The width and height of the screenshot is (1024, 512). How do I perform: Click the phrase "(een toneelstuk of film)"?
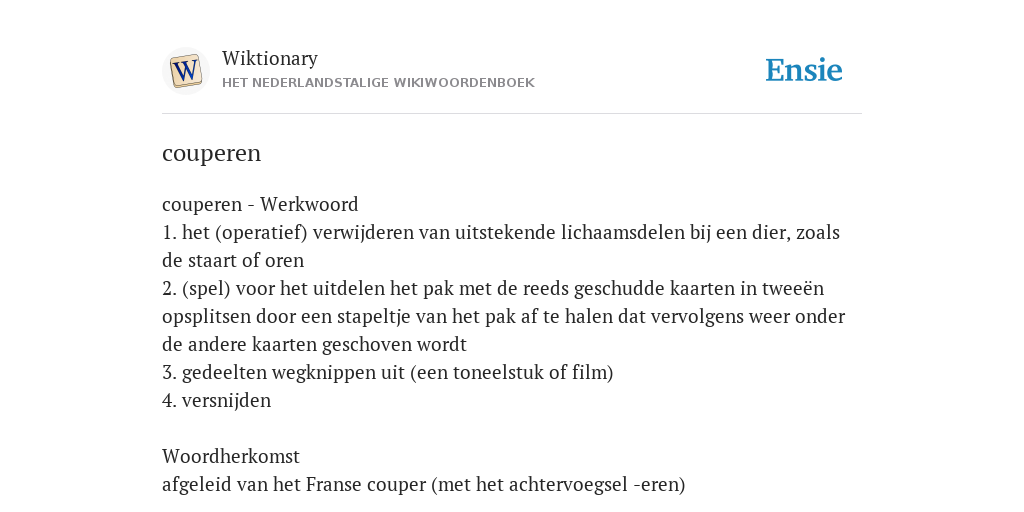[x=511, y=373]
